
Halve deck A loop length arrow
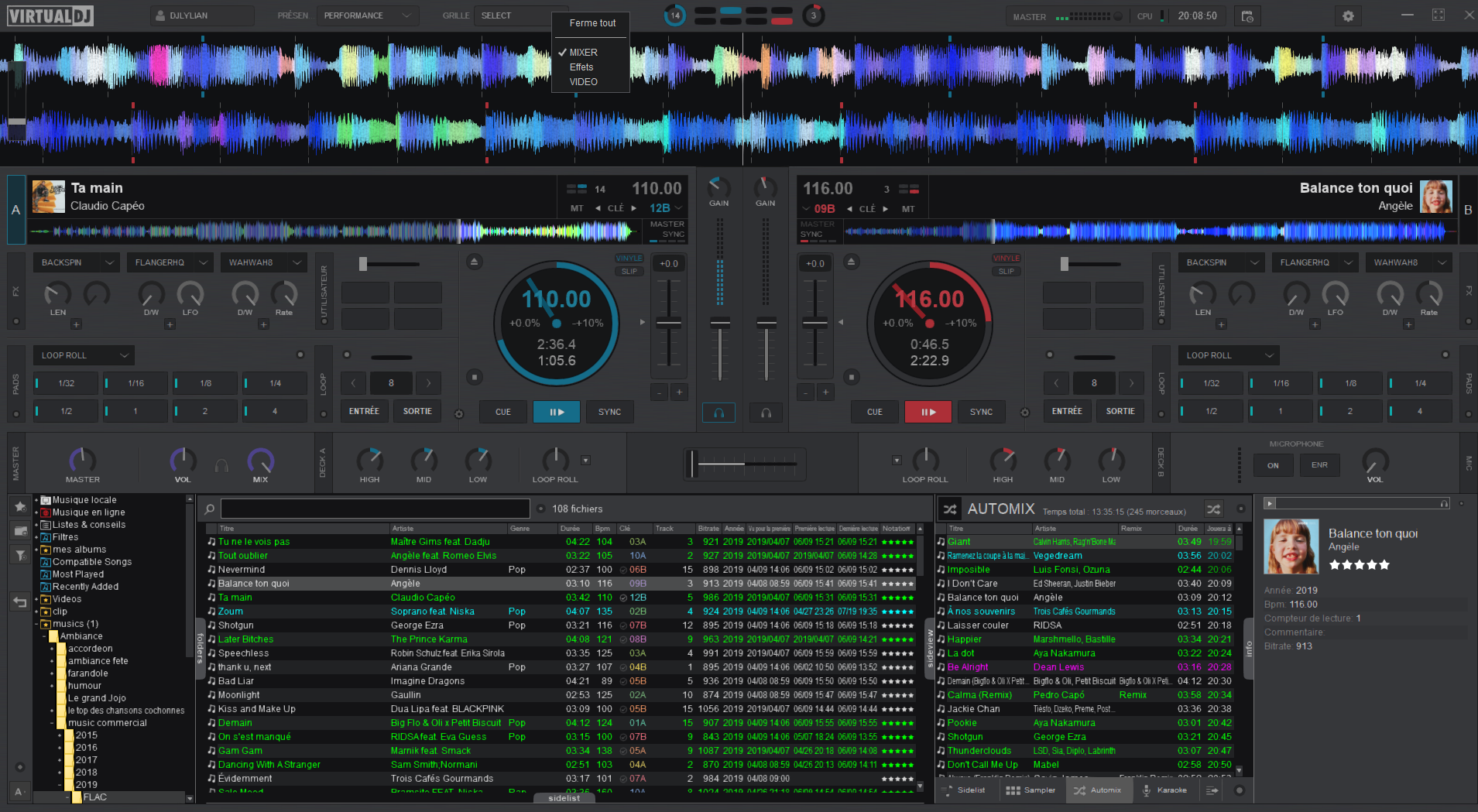point(353,382)
